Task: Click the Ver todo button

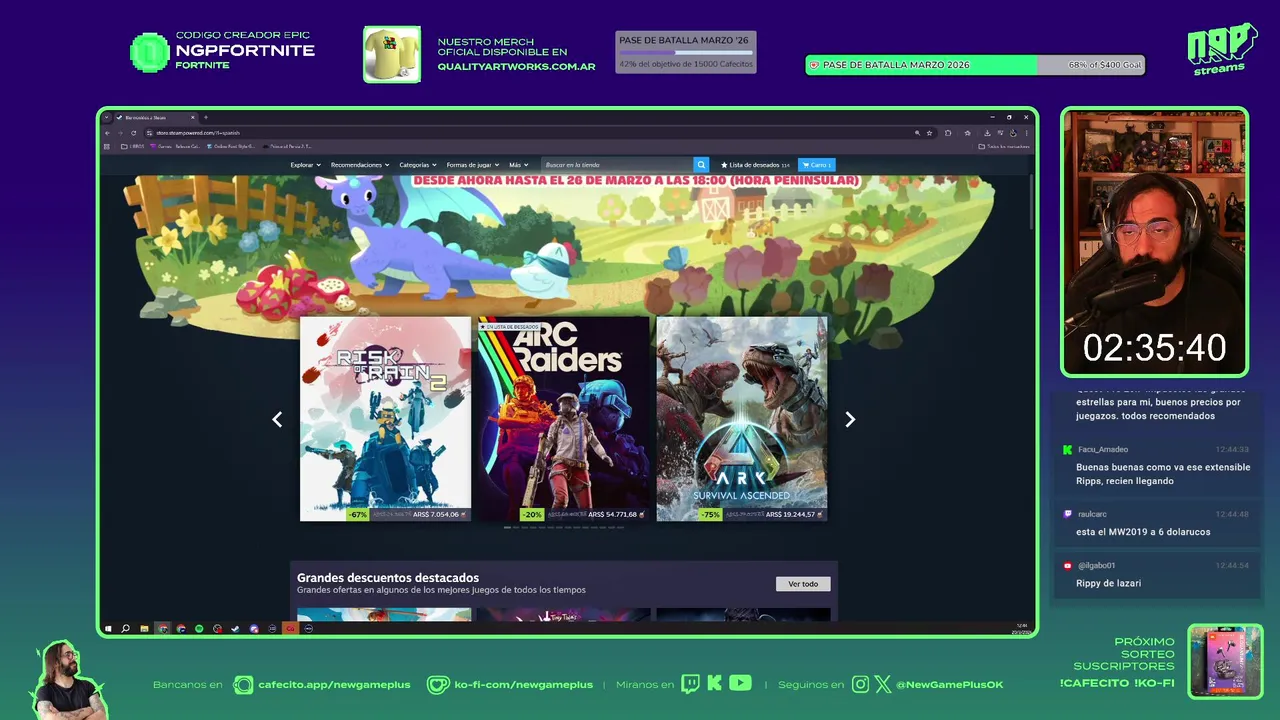Action: (803, 584)
